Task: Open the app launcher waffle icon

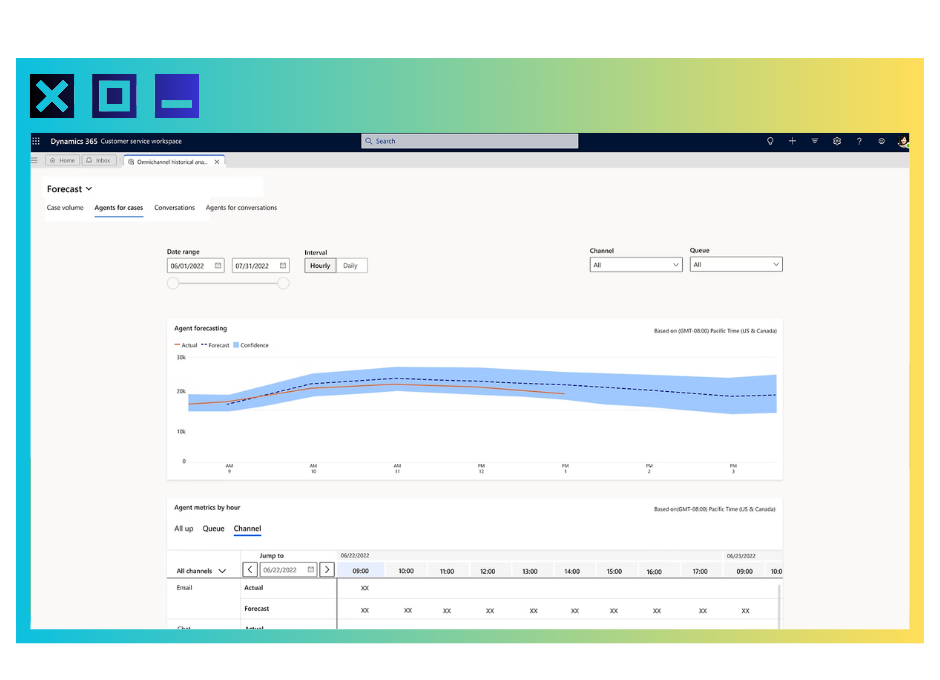Action: (x=36, y=141)
